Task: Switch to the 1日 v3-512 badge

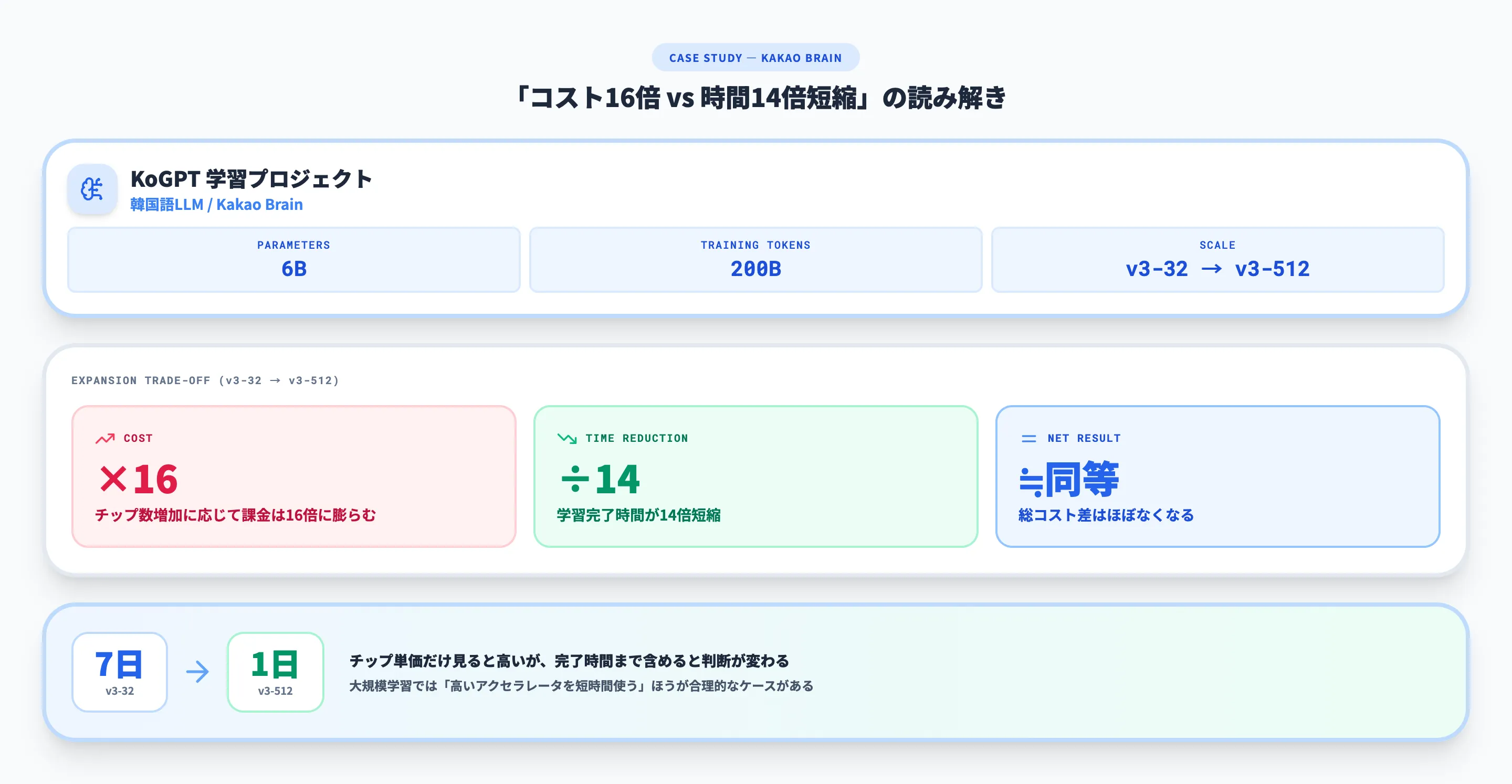Action: pos(275,672)
